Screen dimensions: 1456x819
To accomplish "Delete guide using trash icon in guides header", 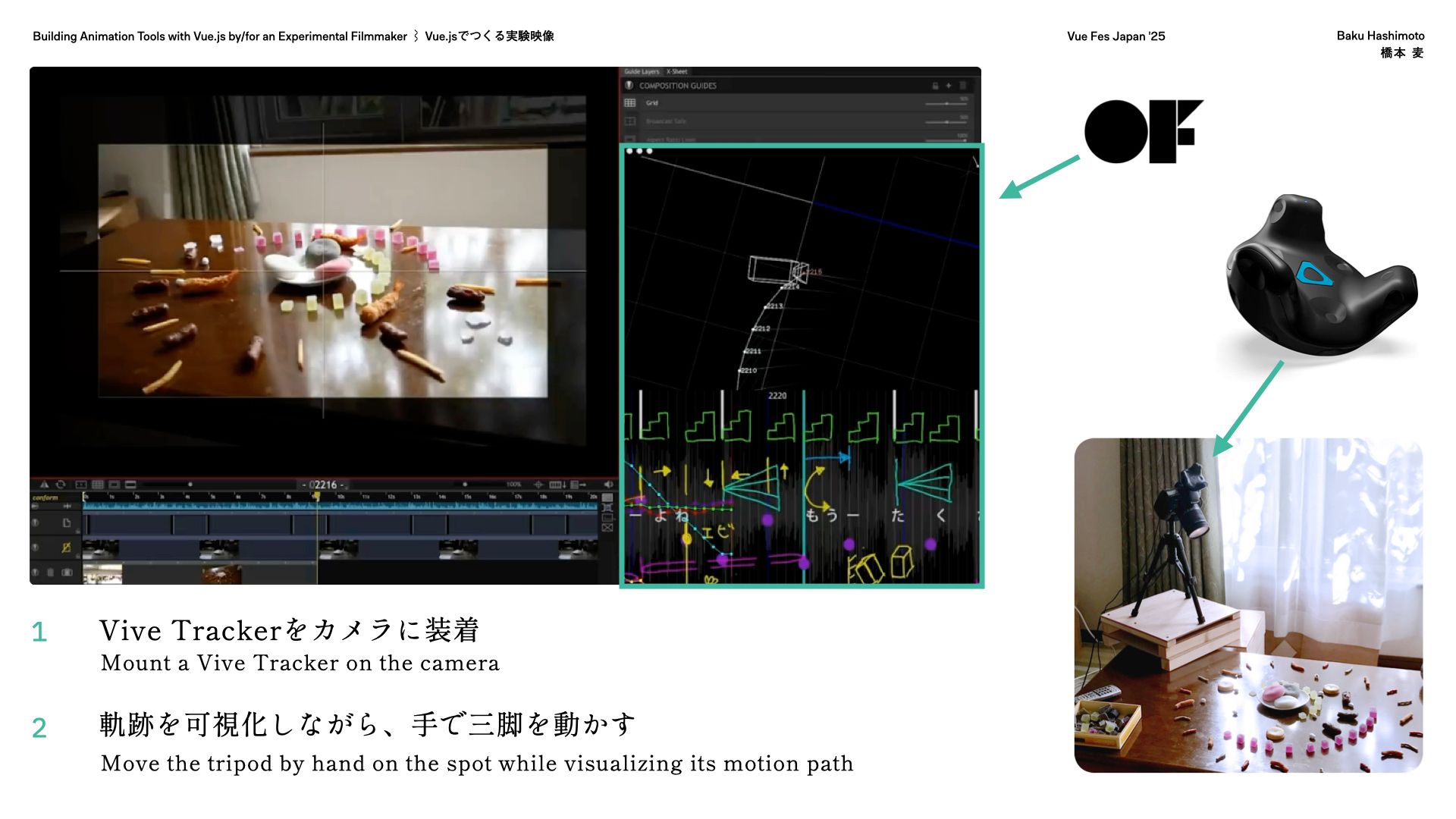I will tap(963, 86).
